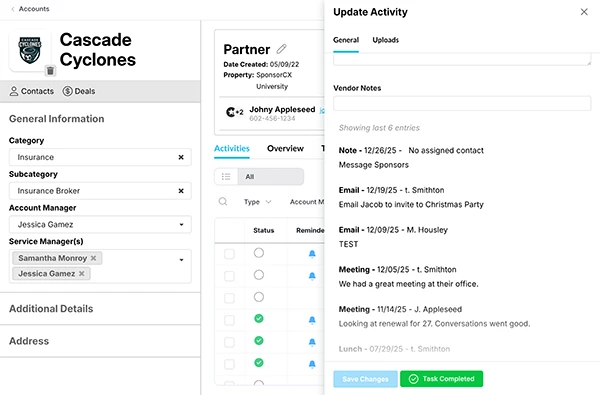Check the first activity row checkbox

[229, 254]
